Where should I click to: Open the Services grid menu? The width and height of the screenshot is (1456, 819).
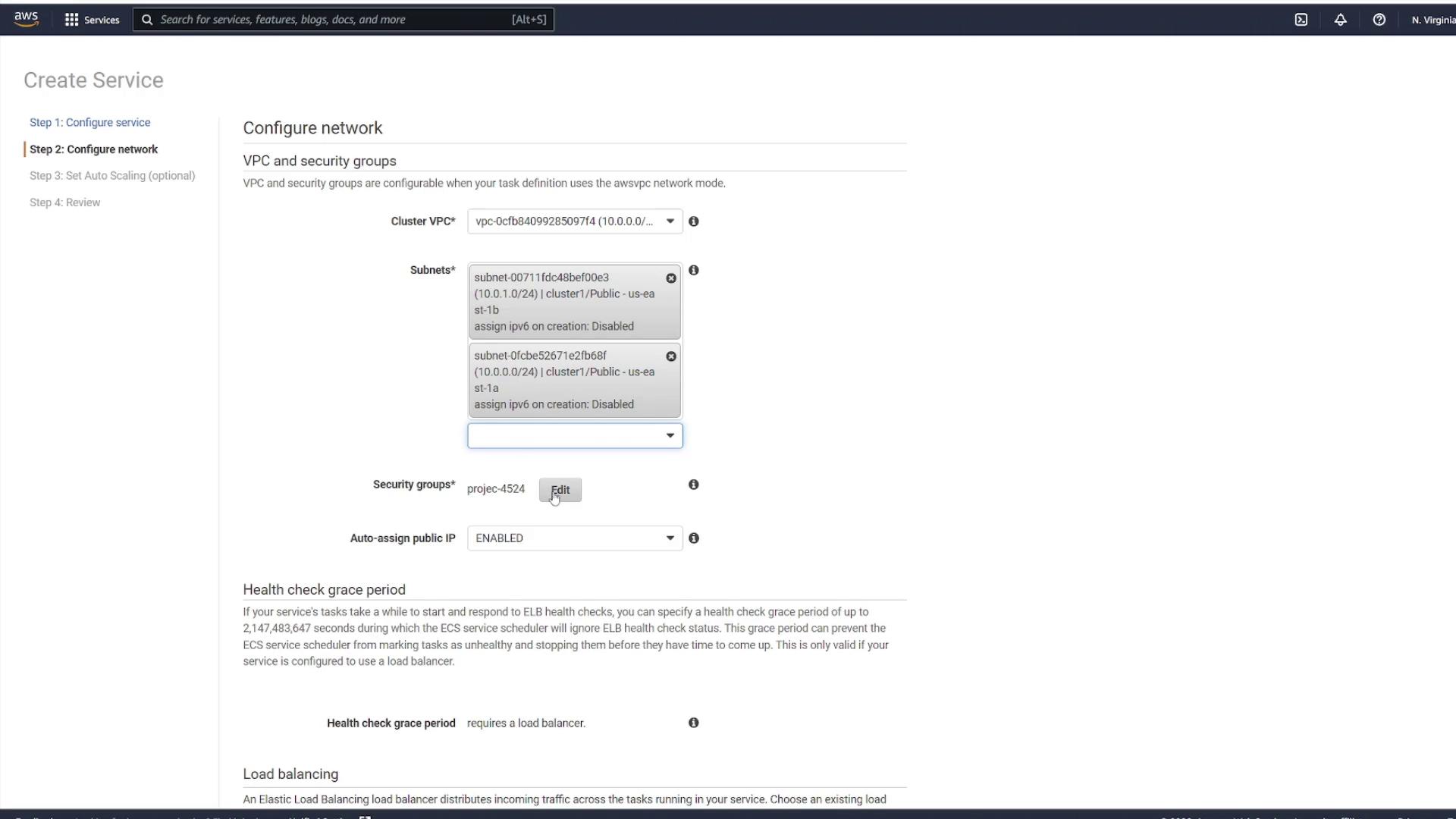click(x=92, y=20)
